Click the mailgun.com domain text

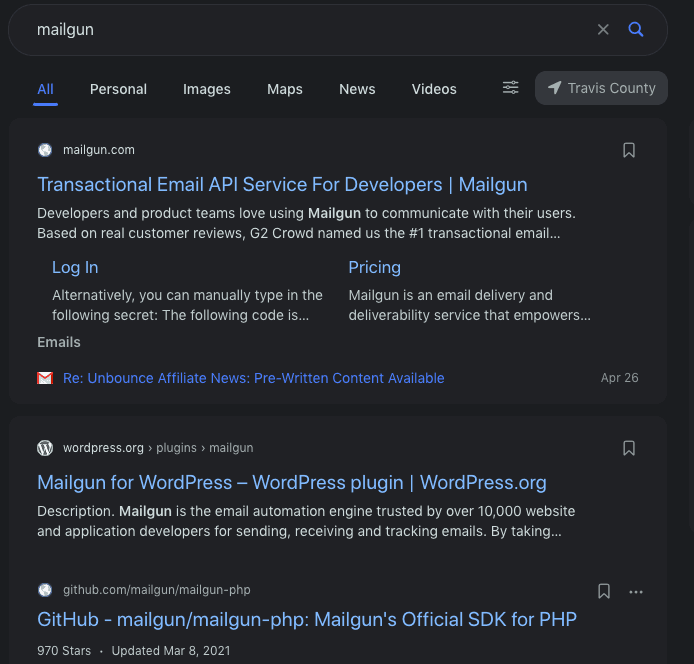click(x=99, y=150)
